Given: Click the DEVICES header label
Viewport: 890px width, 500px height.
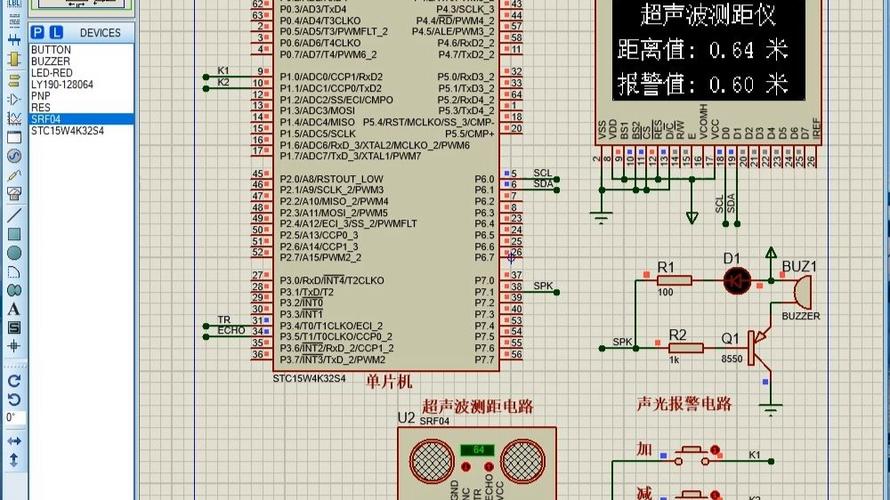Looking at the screenshot, I should (x=100, y=33).
